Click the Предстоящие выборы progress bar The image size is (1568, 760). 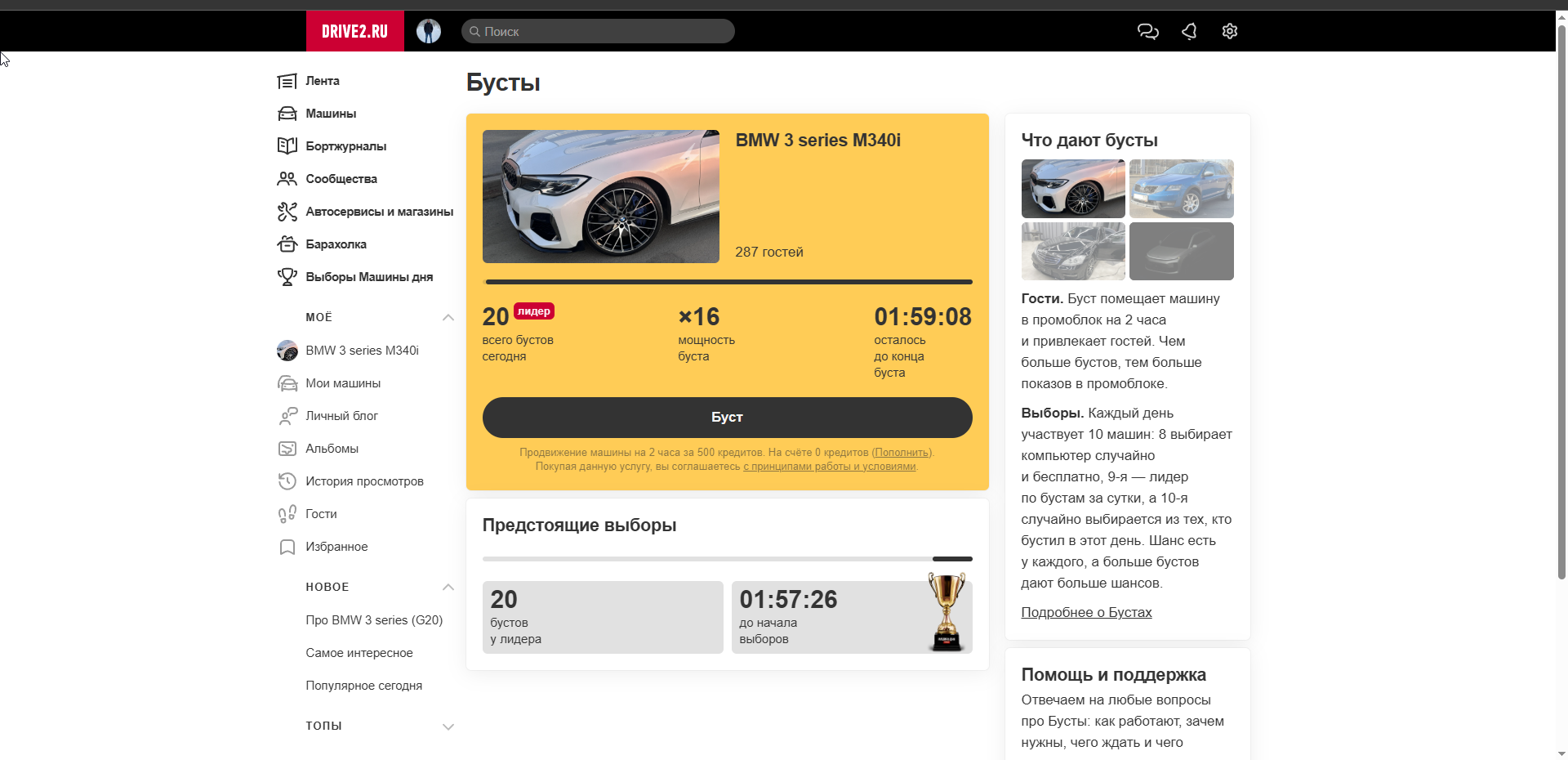point(727,559)
